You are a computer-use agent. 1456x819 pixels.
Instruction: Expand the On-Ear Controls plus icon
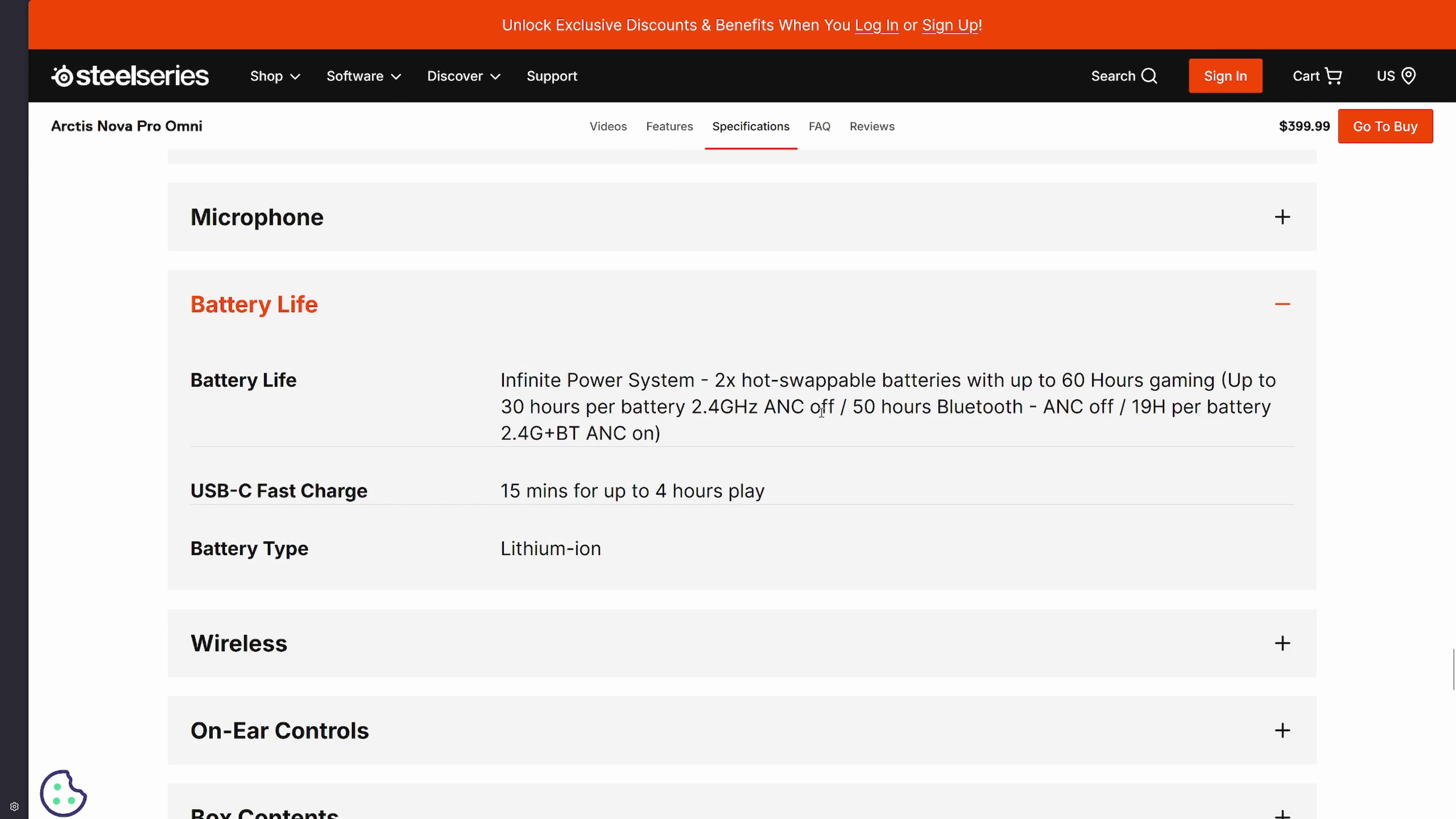pos(1282,730)
